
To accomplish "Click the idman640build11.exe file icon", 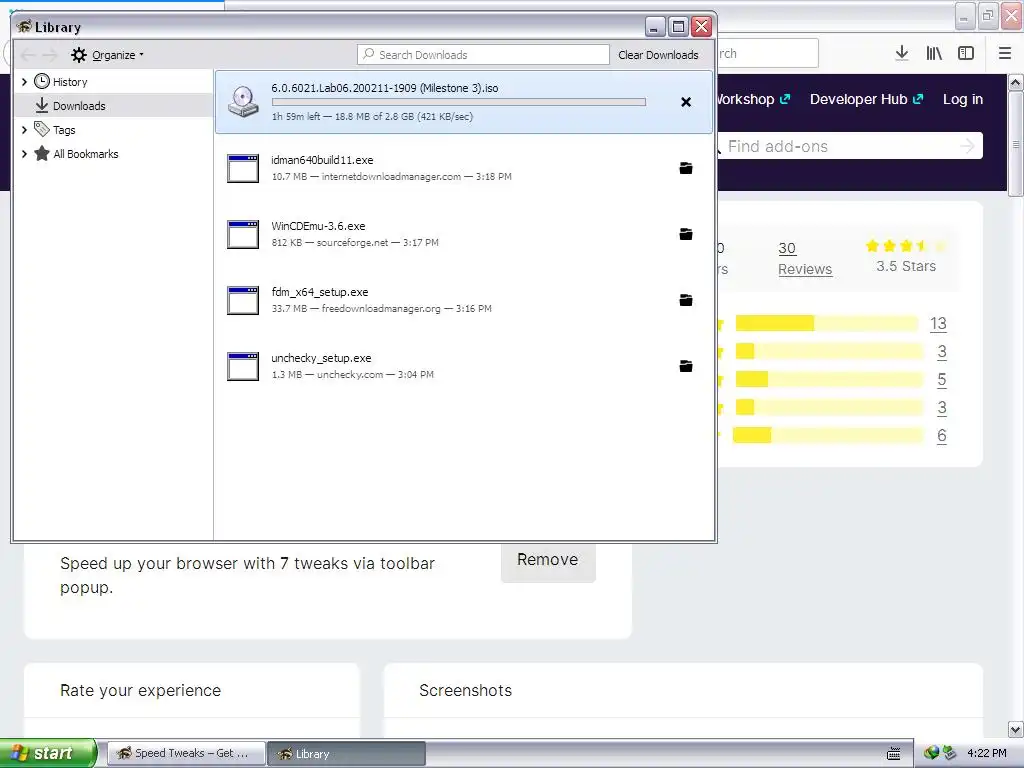I will tap(243, 168).
